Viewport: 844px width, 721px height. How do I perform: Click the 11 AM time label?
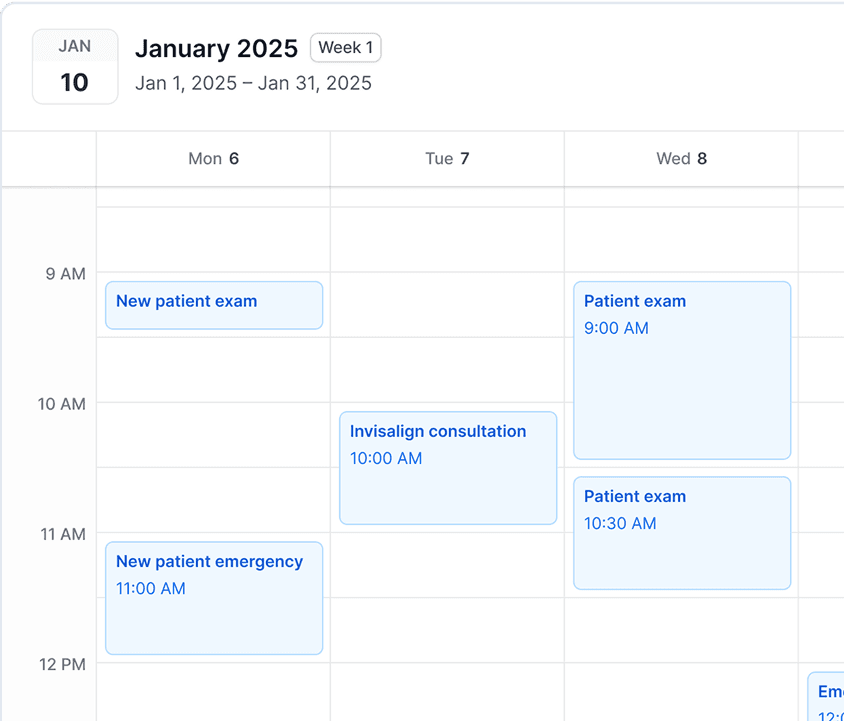(62, 534)
